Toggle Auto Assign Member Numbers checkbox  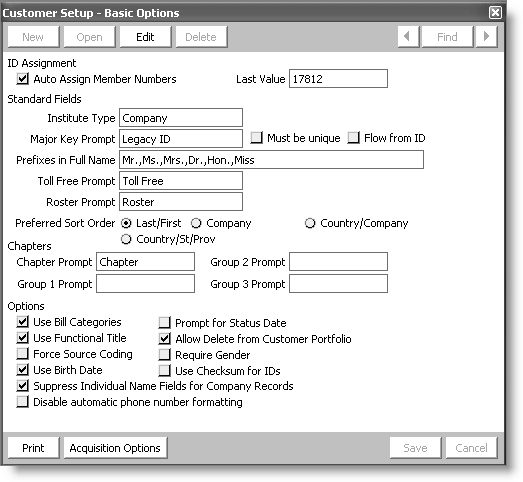click(x=22, y=79)
